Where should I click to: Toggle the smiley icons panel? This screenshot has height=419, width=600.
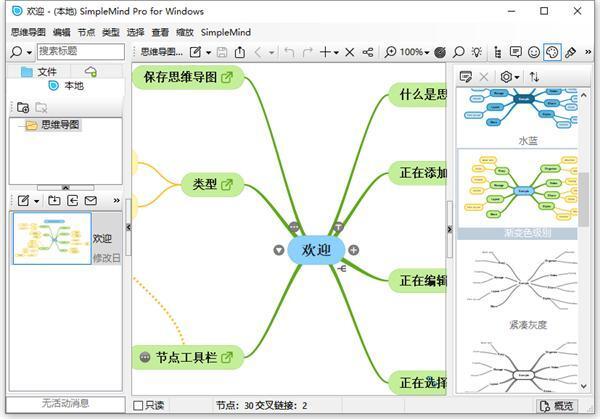(x=534, y=52)
